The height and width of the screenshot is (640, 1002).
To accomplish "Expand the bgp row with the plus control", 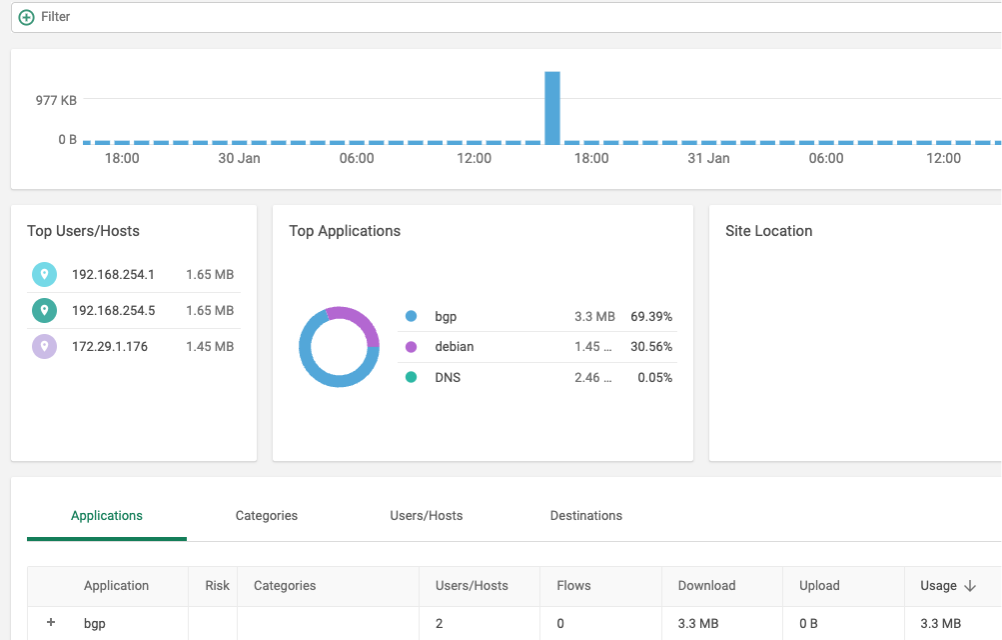I will pos(50,622).
